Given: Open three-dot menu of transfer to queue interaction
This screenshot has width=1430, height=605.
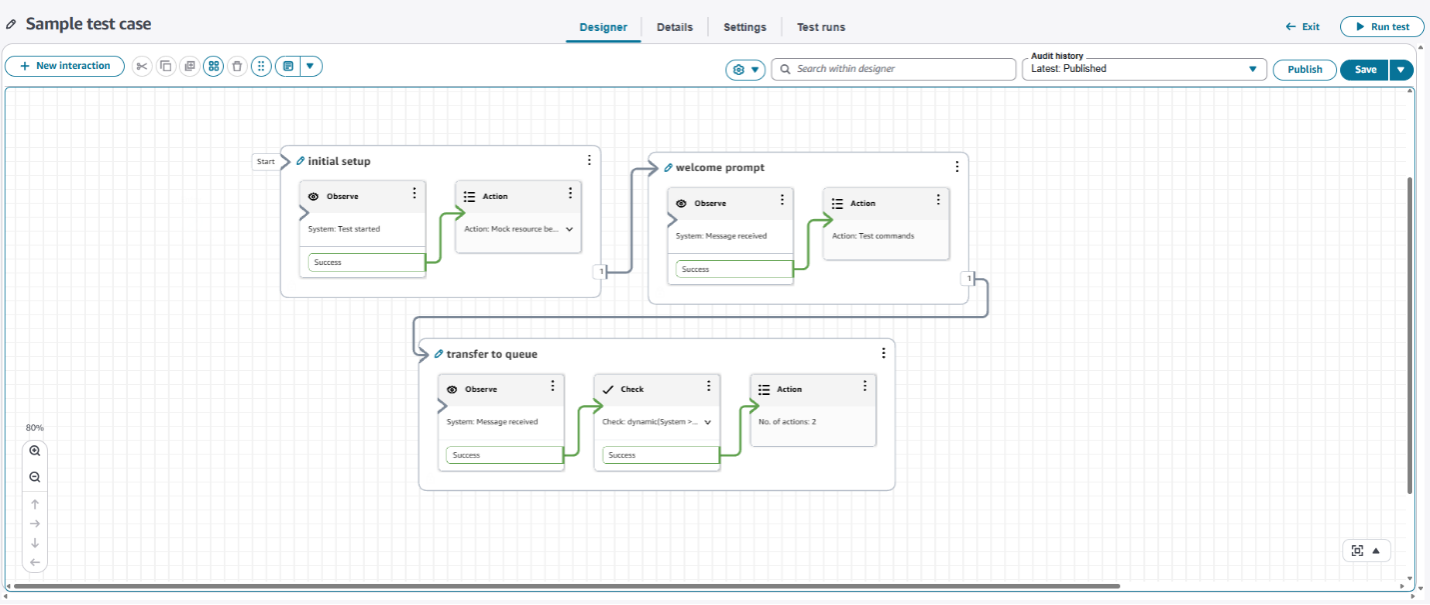Looking at the screenshot, I should pos(883,353).
